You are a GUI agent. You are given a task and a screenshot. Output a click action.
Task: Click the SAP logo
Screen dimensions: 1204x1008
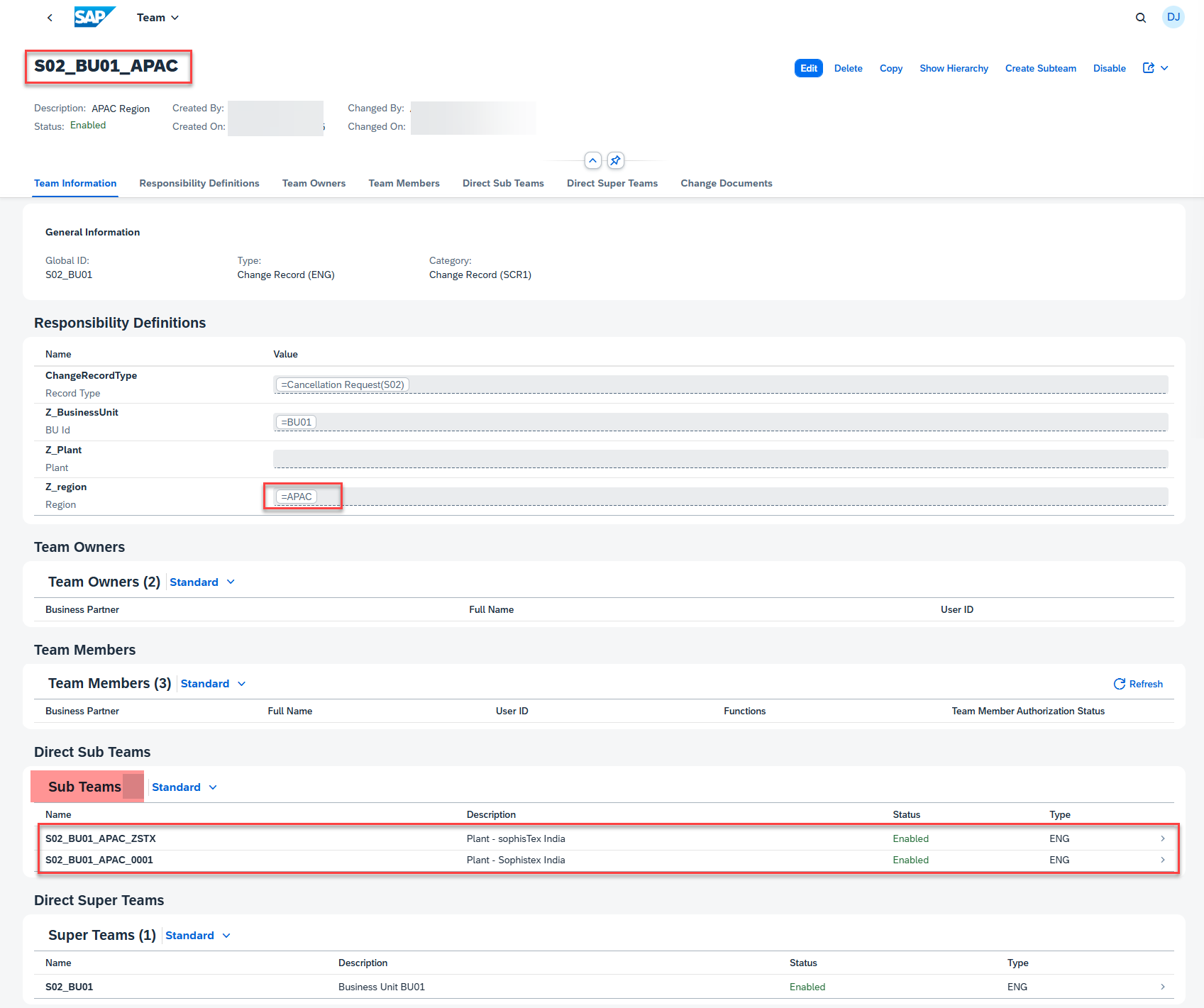point(94,17)
